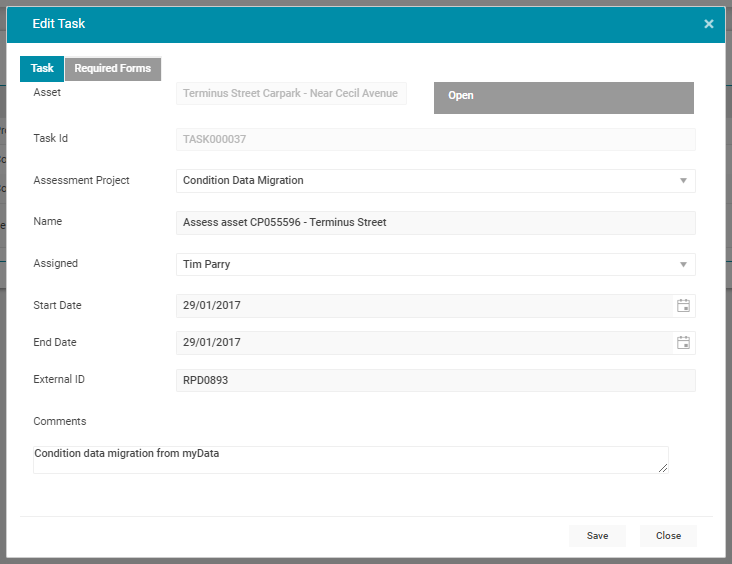Expand the Assessment Project dropdown
The image size is (732, 564).
683,181
